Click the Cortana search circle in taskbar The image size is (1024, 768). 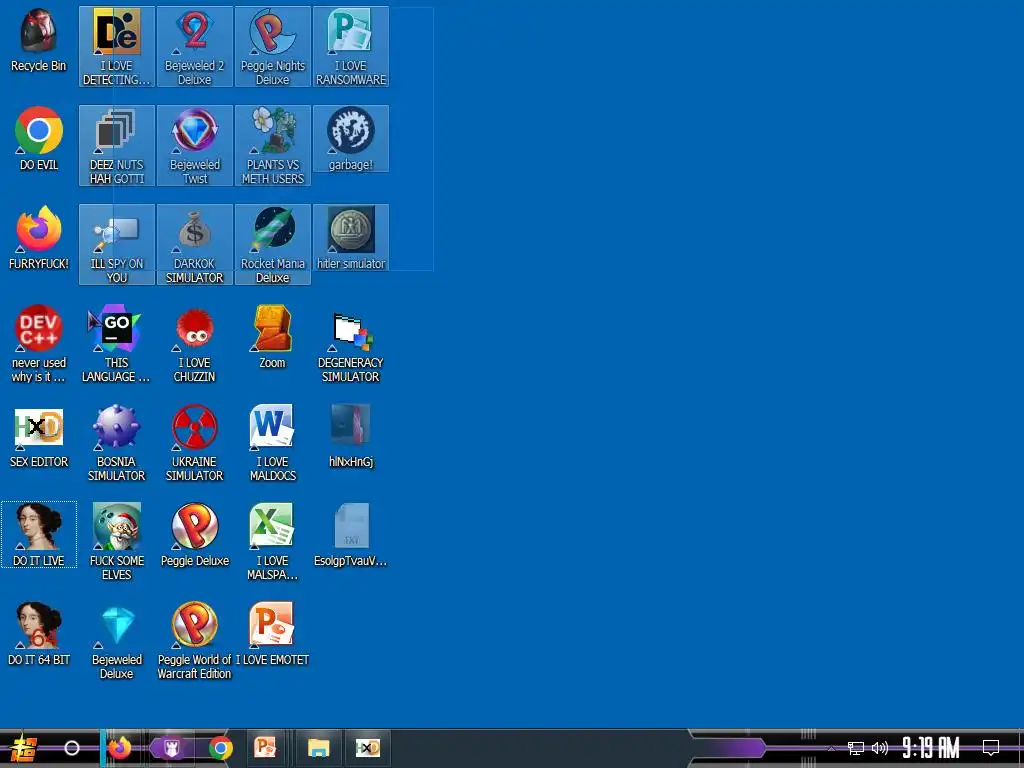[x=72, y=748]
